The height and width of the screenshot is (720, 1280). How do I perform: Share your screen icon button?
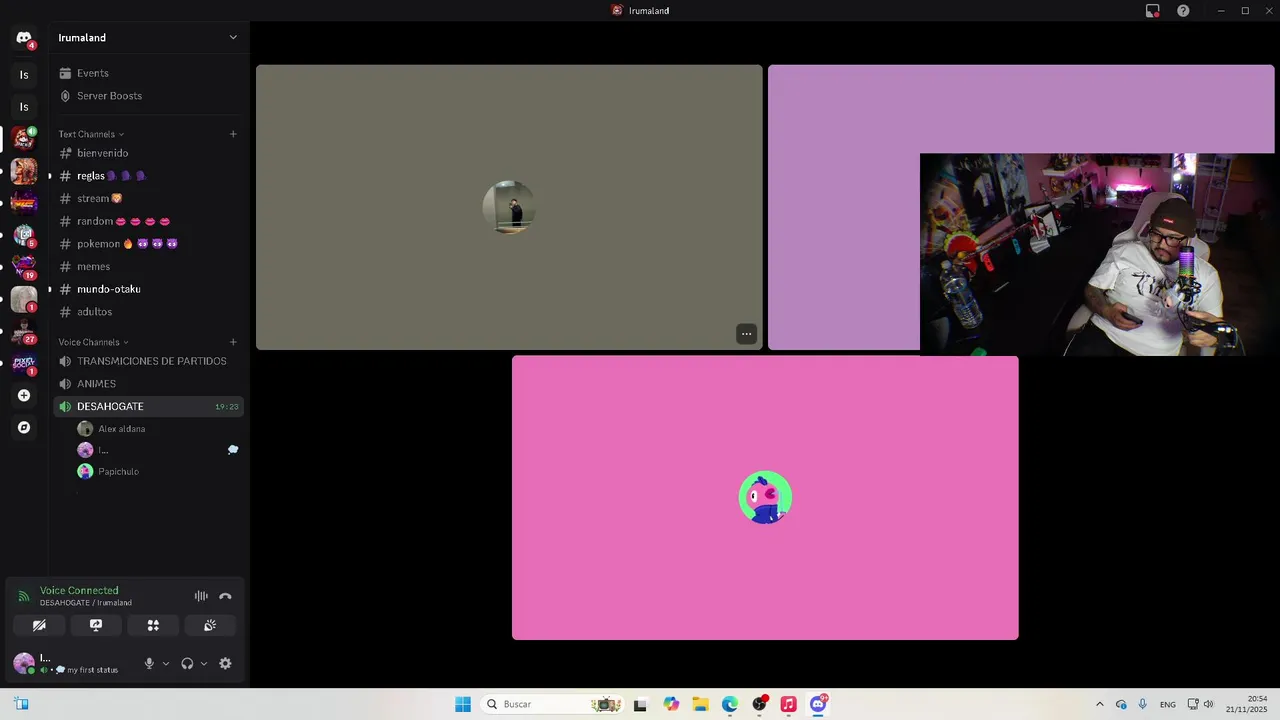click(x=96, y=625)
